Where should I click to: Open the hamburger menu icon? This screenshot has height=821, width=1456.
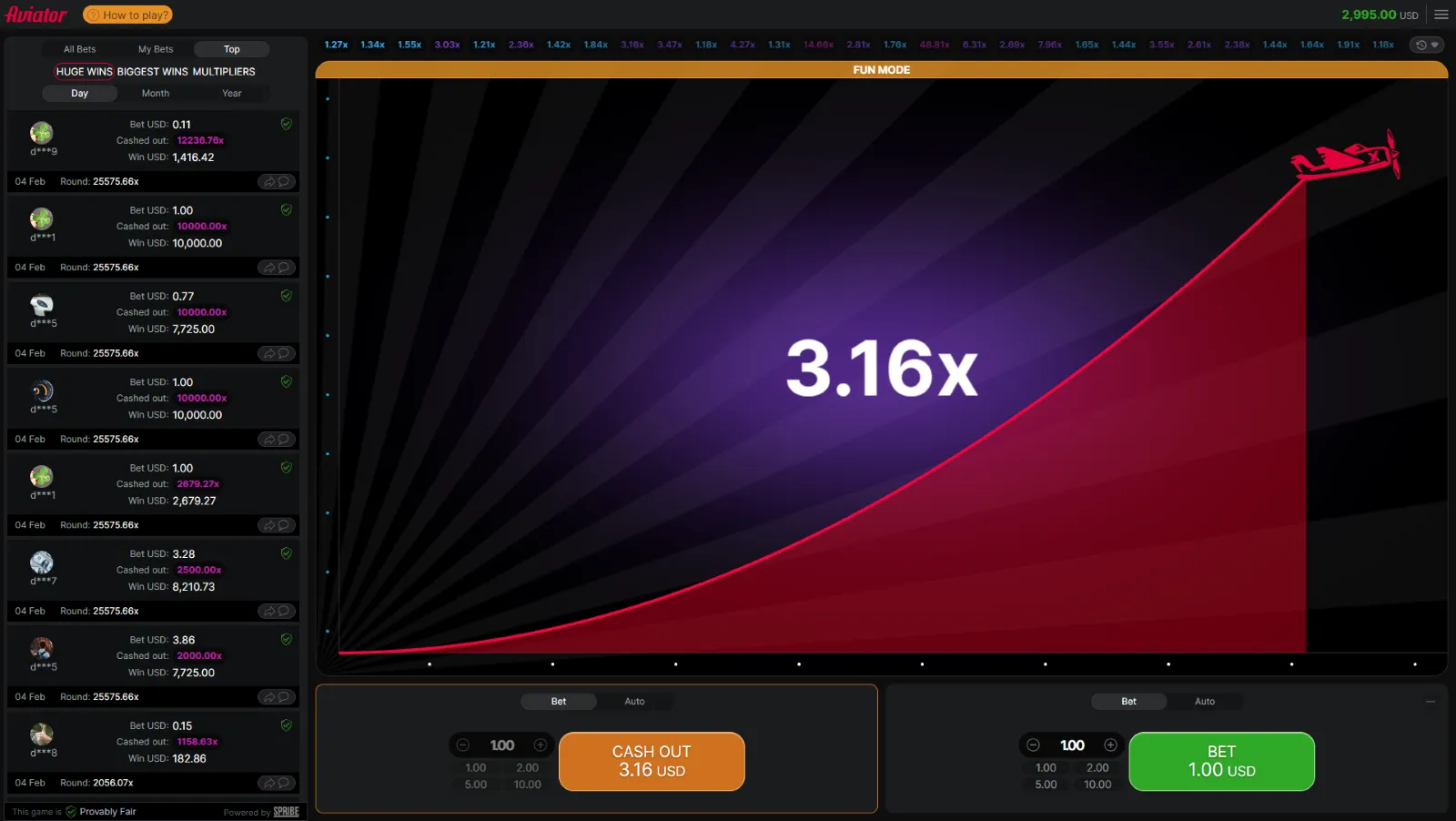(1441, 15)
